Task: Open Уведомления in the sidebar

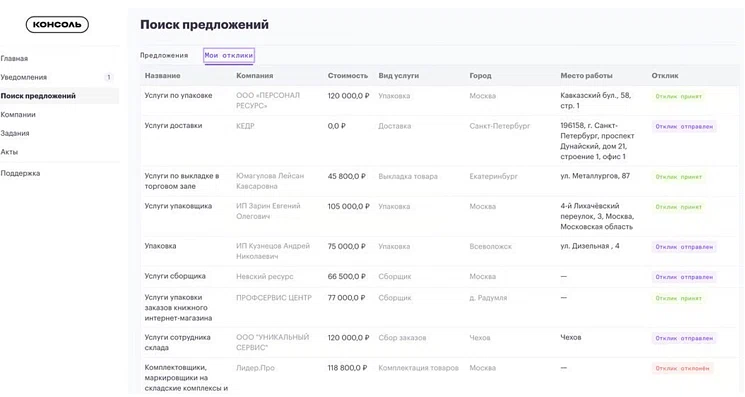Action: point(24,77)
